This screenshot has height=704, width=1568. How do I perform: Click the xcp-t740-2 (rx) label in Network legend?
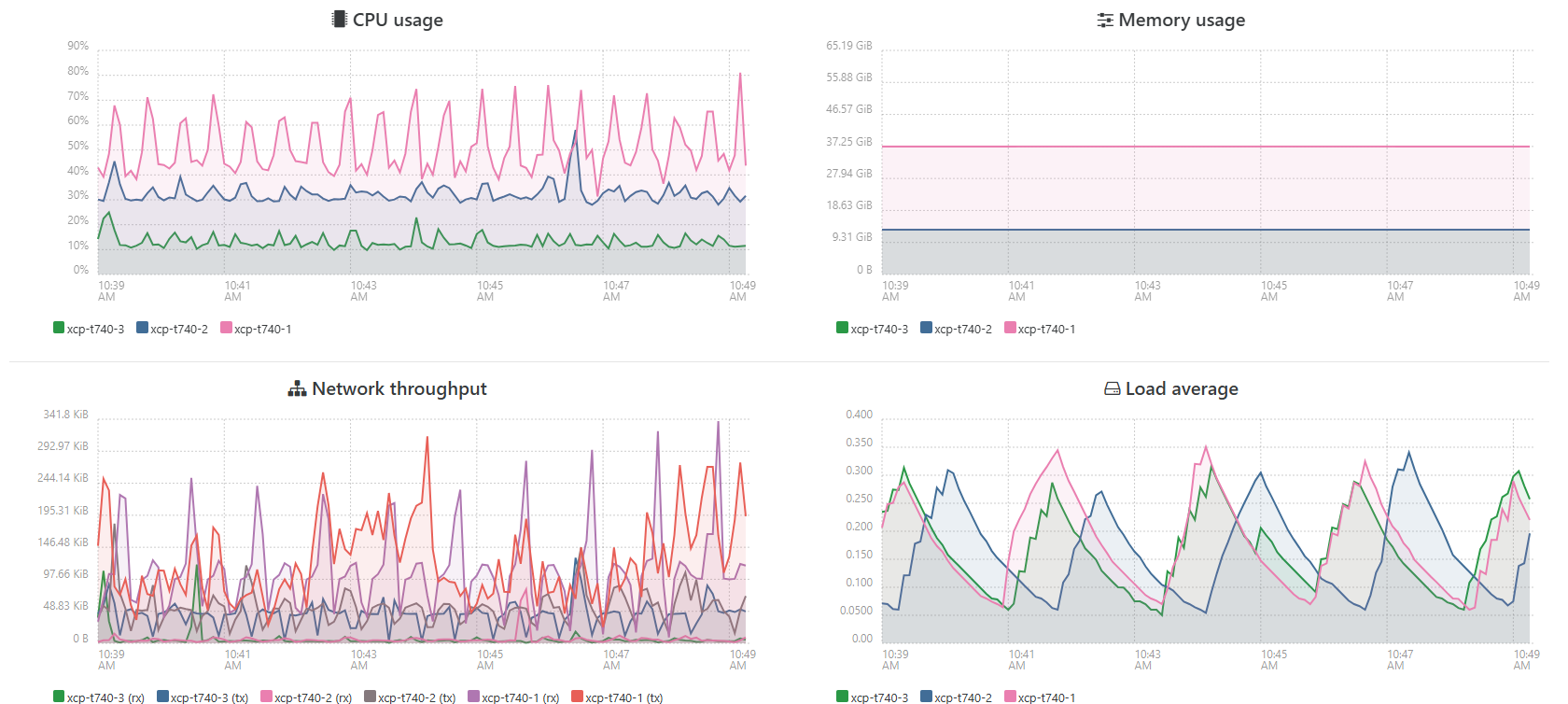[313, 697]
